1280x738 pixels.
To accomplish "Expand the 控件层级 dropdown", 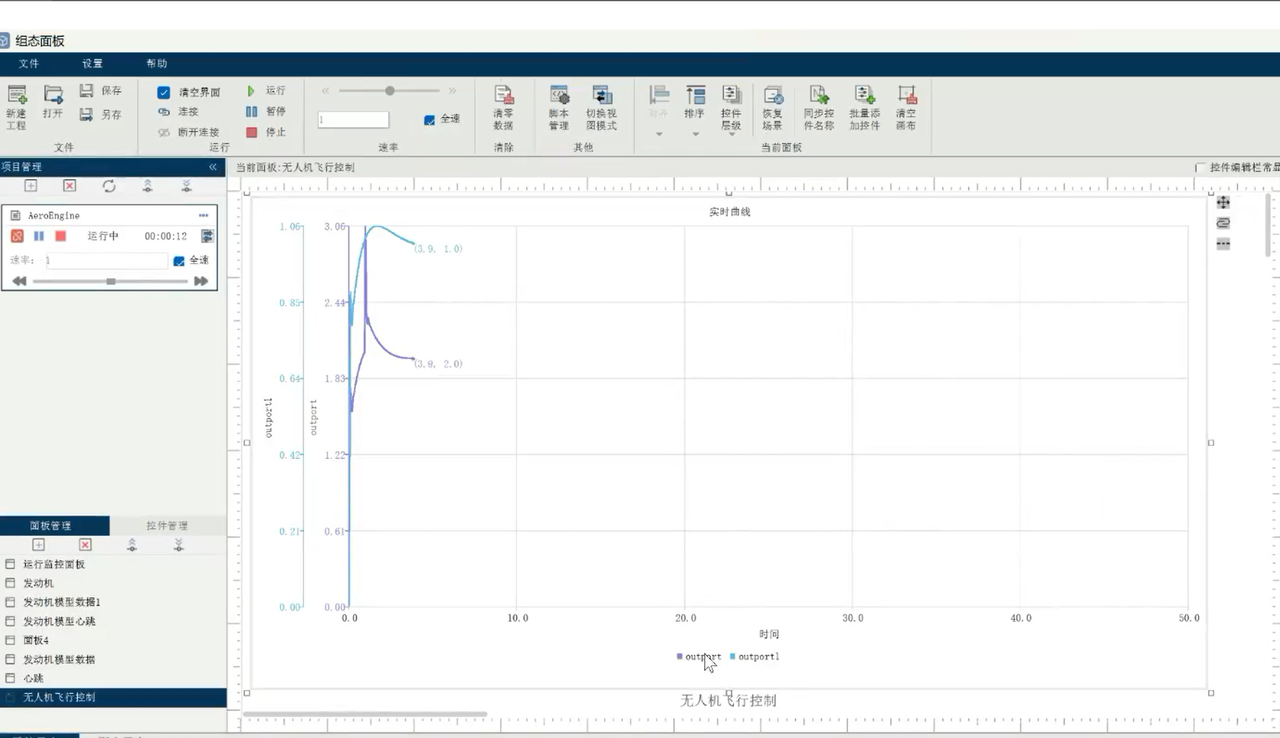I will [731, 134].
